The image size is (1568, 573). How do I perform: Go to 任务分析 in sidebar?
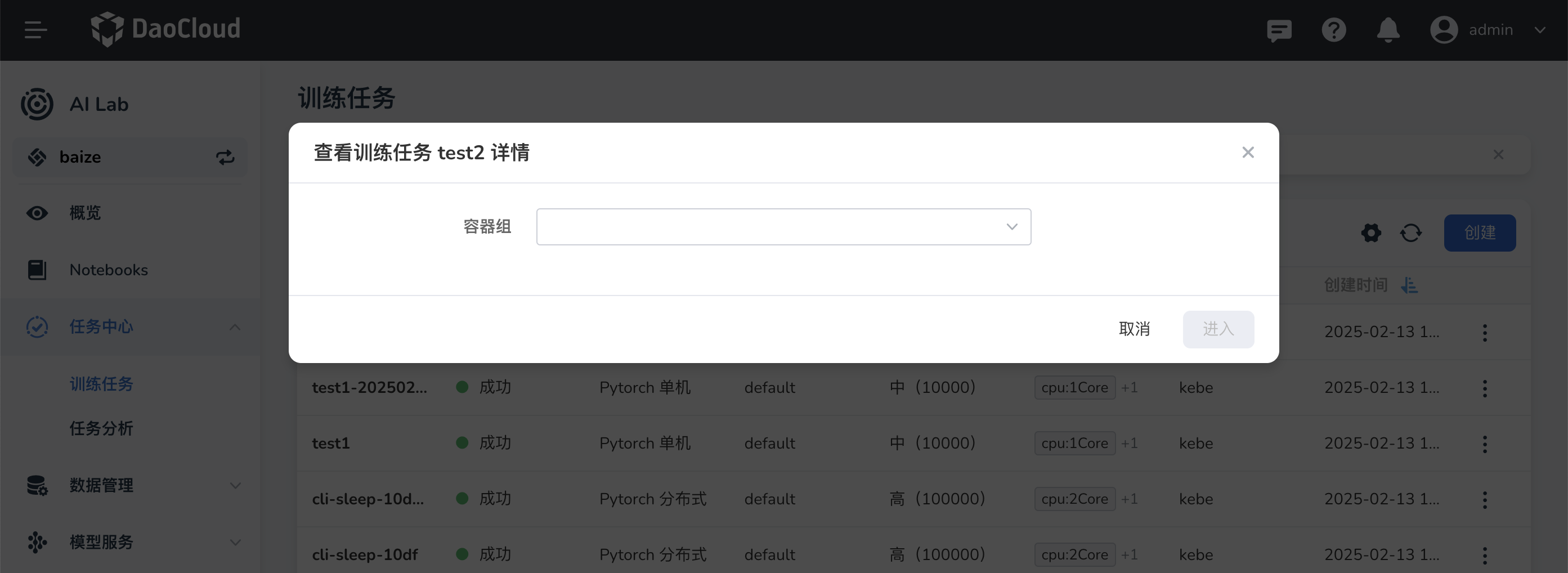[101, 428]
